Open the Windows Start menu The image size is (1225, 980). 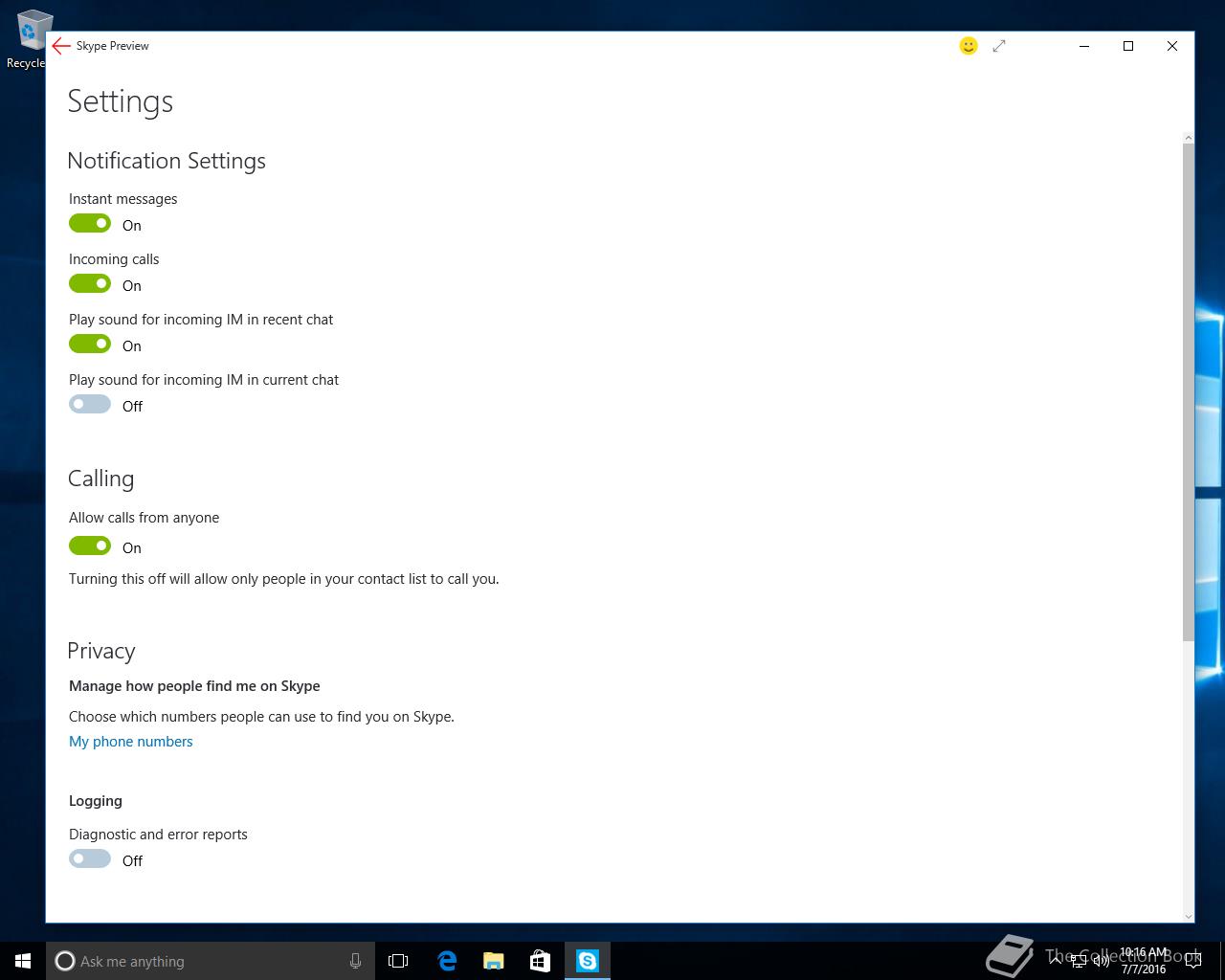(23, 961)
